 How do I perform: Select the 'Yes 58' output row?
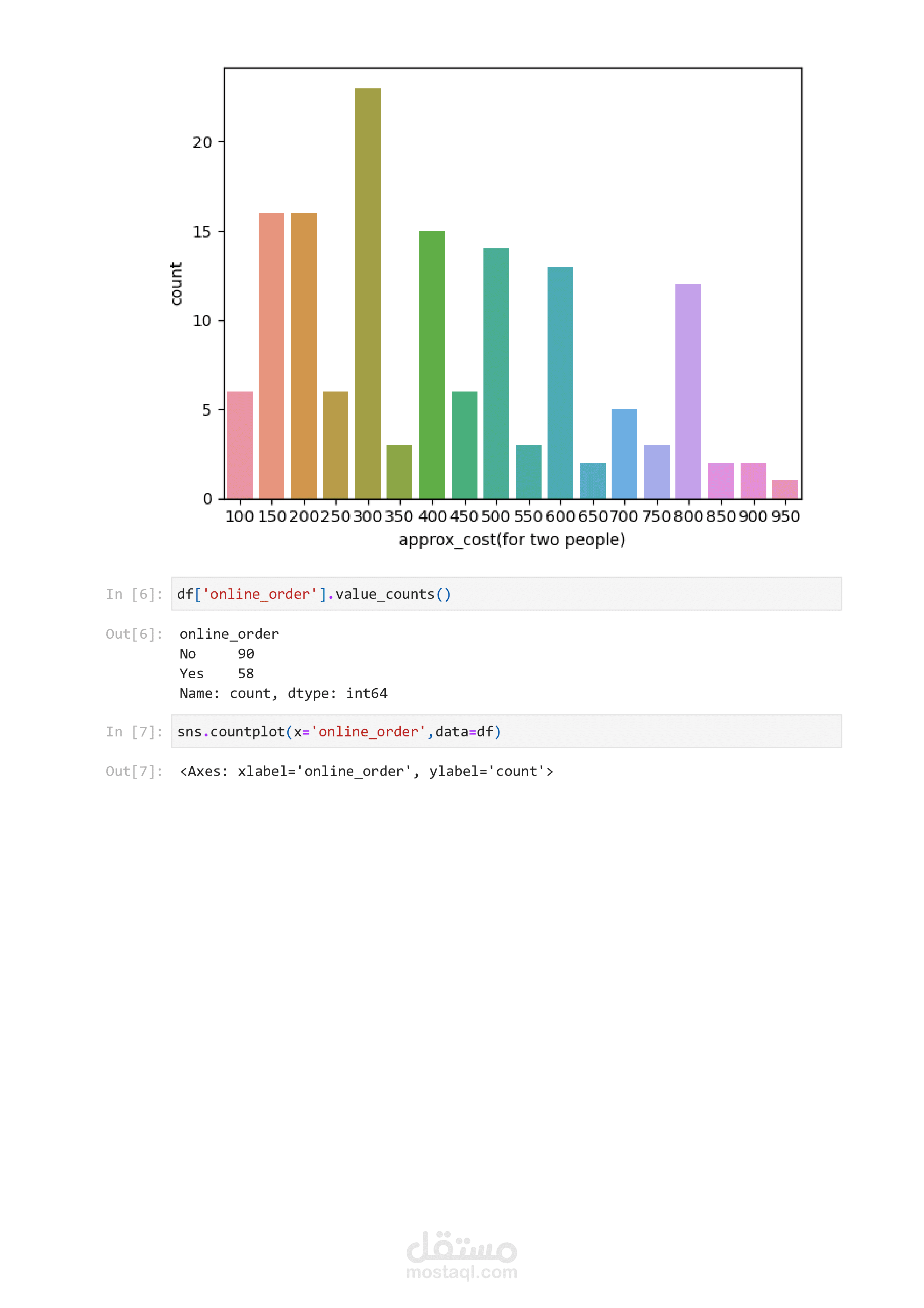tap(217, 674)
